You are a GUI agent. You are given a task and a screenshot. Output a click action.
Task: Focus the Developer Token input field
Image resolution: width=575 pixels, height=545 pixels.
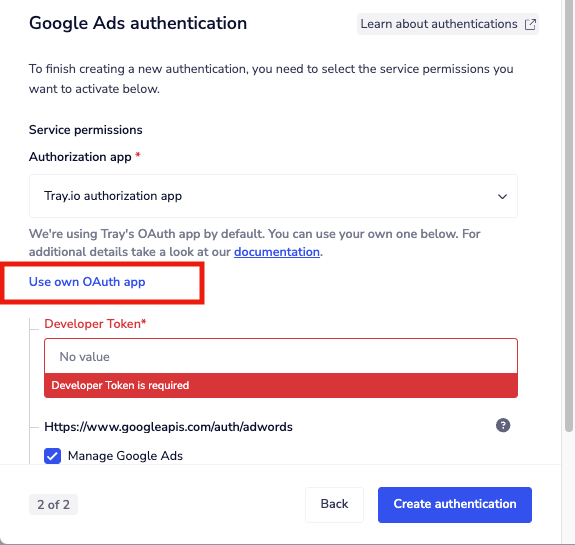tap(281, 356)
